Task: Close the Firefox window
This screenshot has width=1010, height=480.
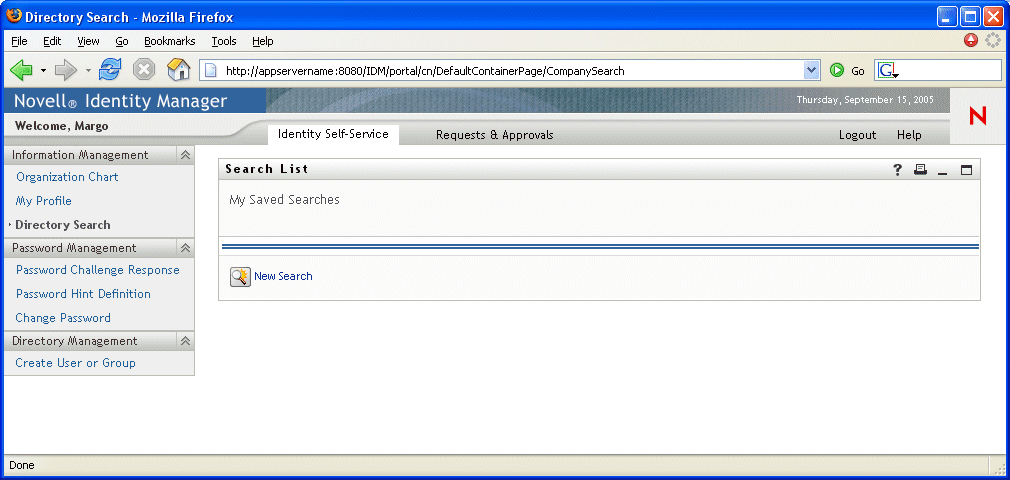Action: 994,16
